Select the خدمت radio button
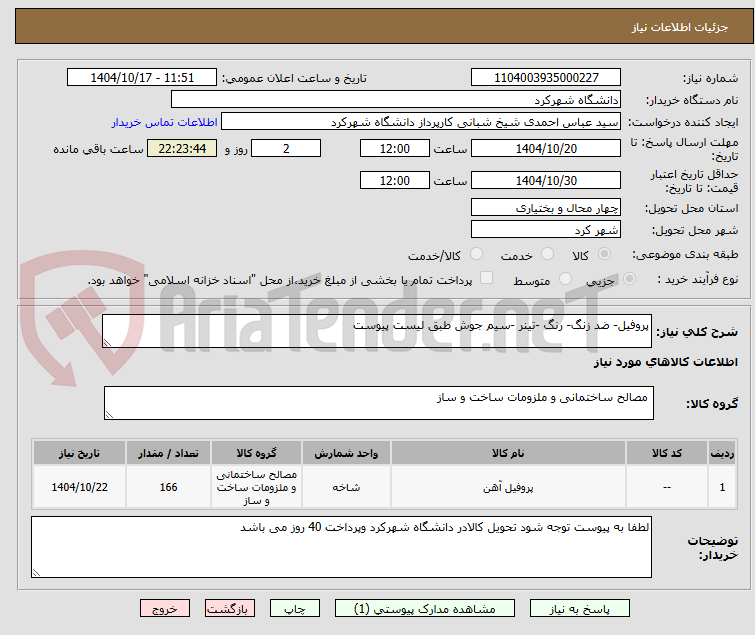Image resolution: width=755 pixels, height=635 pixels. tap(547, 254)
